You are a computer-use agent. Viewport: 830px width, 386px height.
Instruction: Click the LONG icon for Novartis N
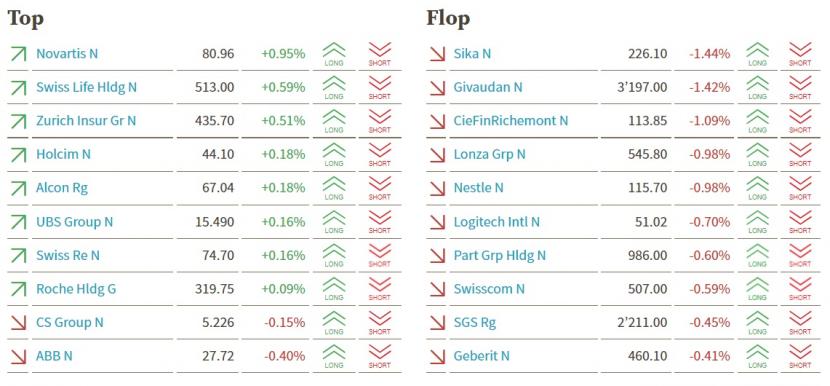pos(333,54)
